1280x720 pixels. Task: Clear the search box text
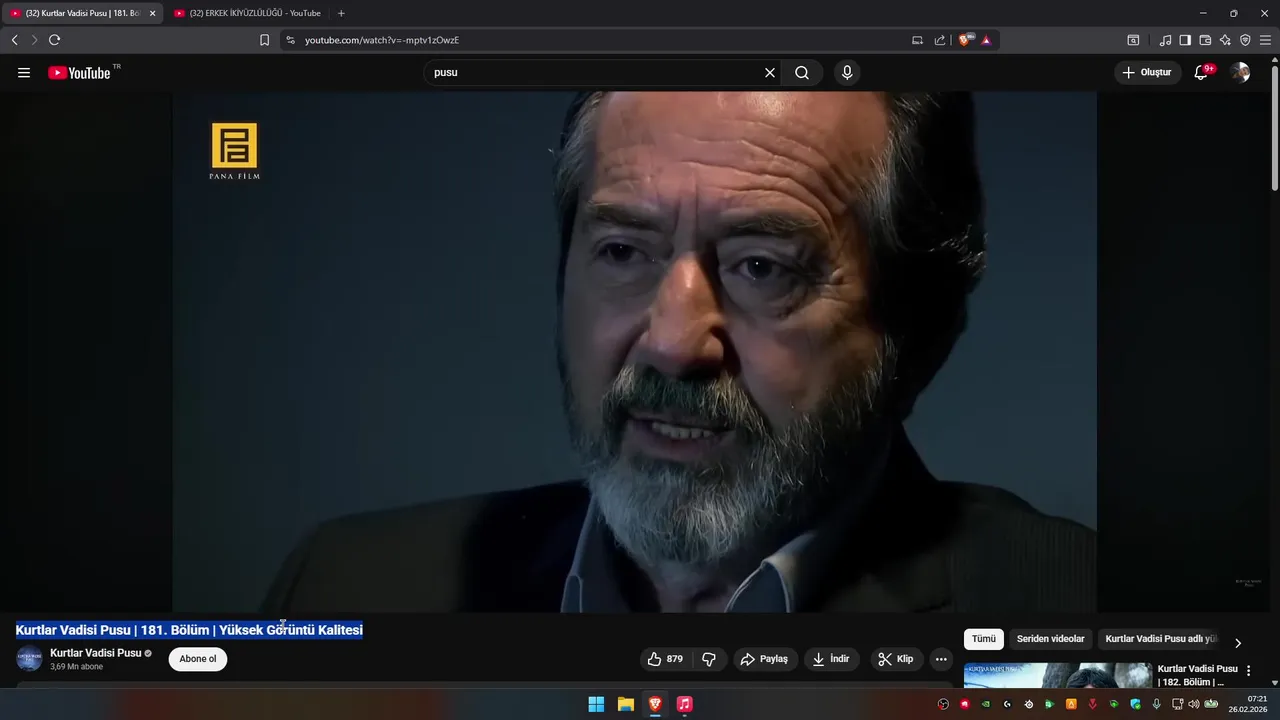770,73
